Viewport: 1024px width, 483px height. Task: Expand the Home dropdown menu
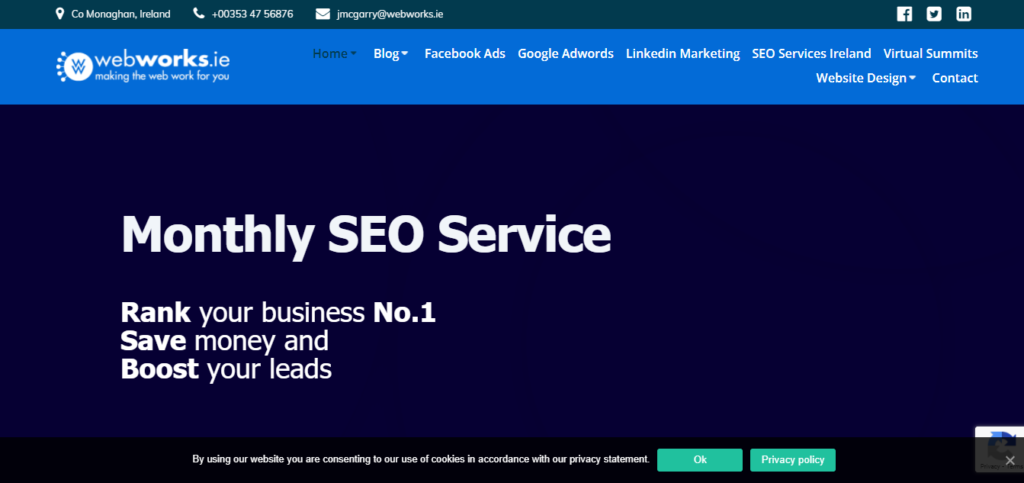[x=334, y=54]
